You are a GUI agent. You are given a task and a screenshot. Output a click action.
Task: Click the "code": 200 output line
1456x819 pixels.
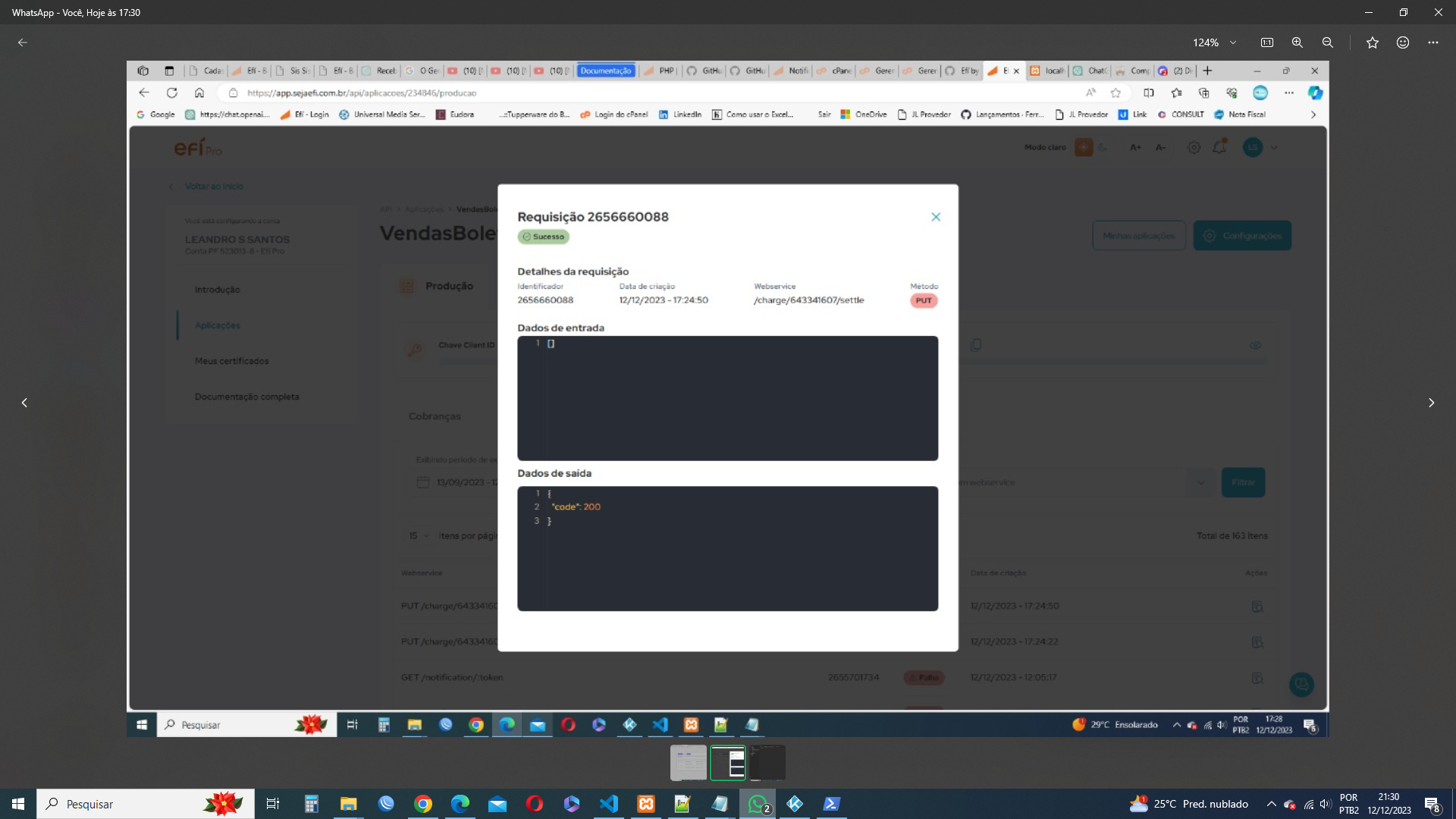(x=576, y=507)
